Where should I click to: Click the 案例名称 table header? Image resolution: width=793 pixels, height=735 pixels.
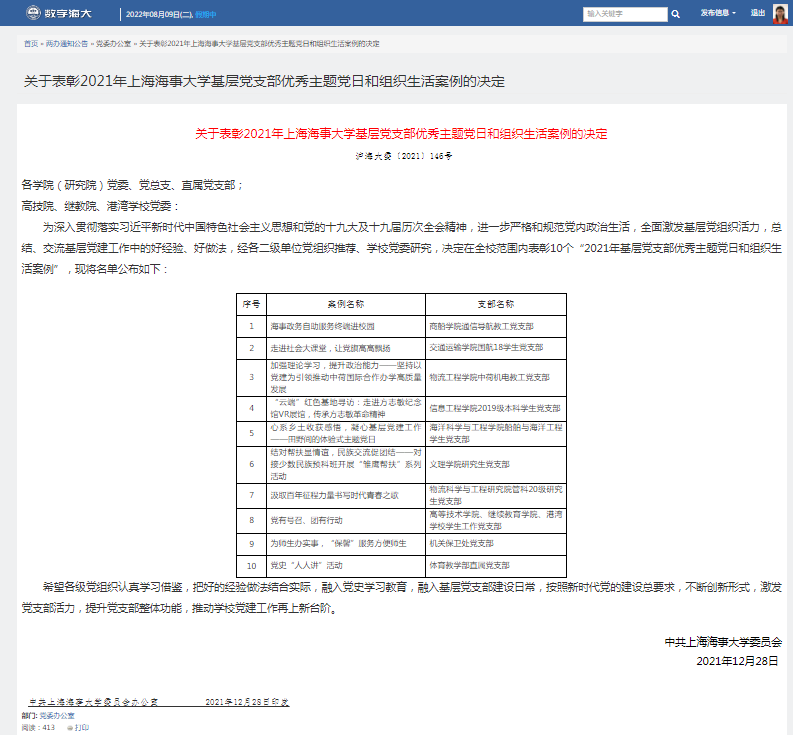pyautogui.click(x=346, y=305)
